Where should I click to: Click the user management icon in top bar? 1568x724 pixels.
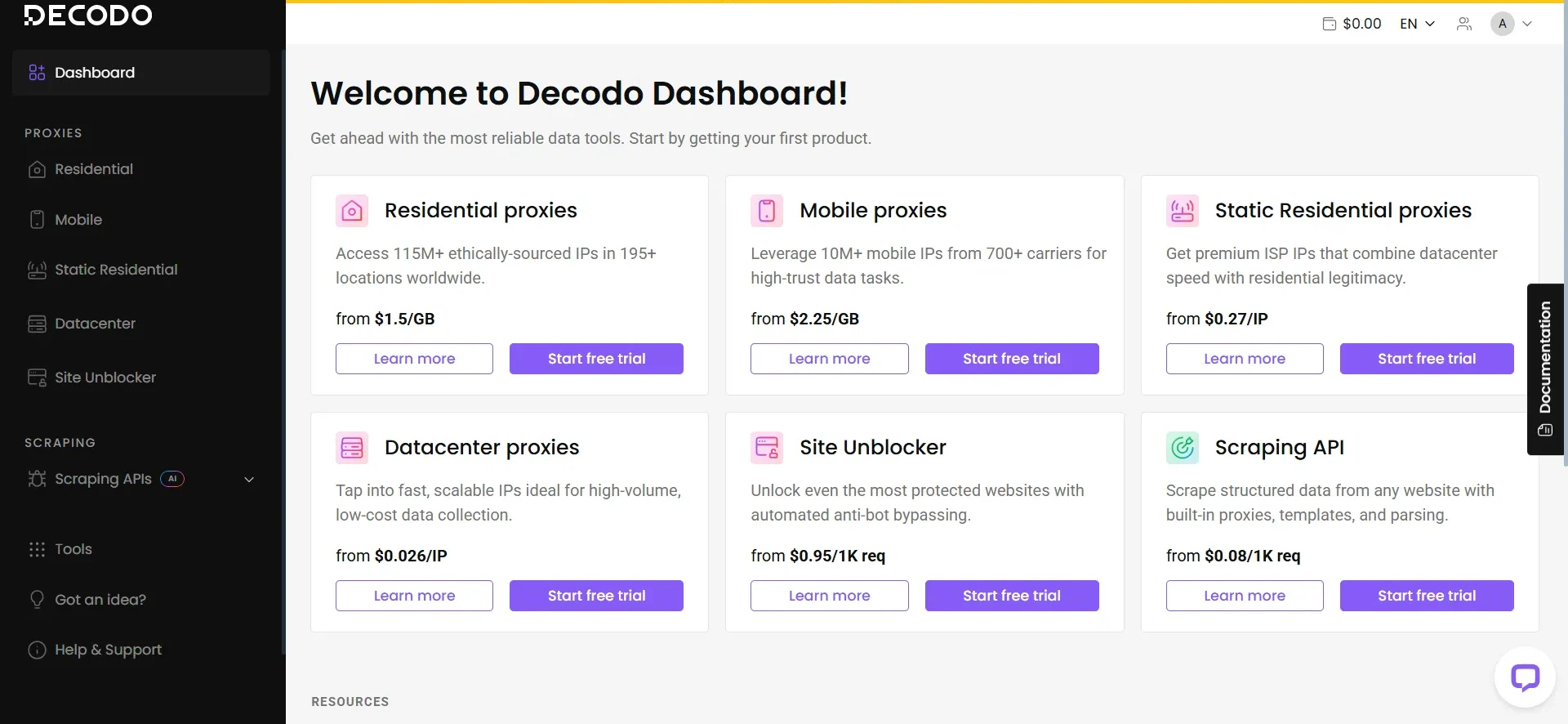click(x=1464, y=23)
